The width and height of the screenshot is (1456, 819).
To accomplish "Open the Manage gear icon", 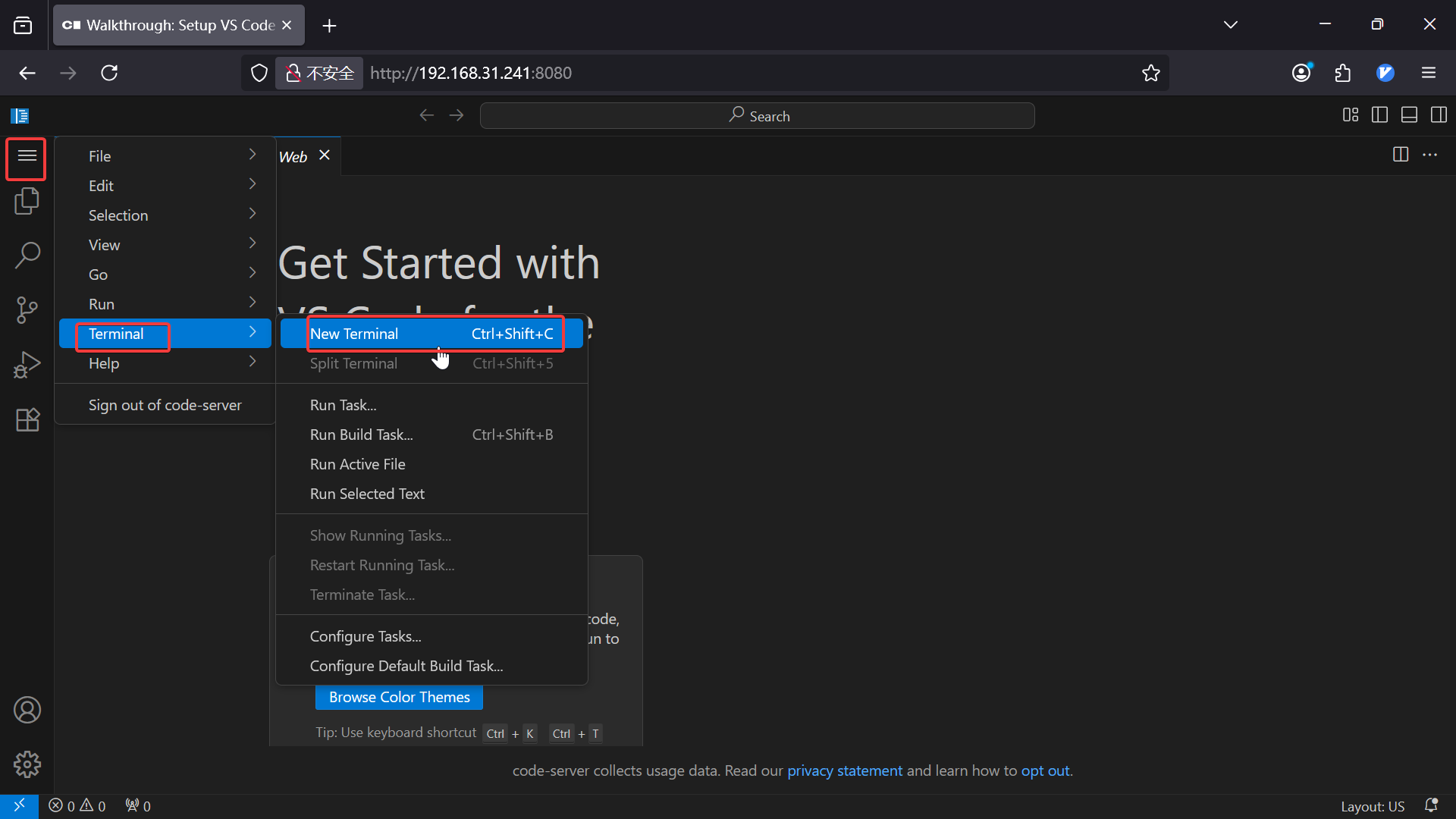I will click(x=27, y=764).
